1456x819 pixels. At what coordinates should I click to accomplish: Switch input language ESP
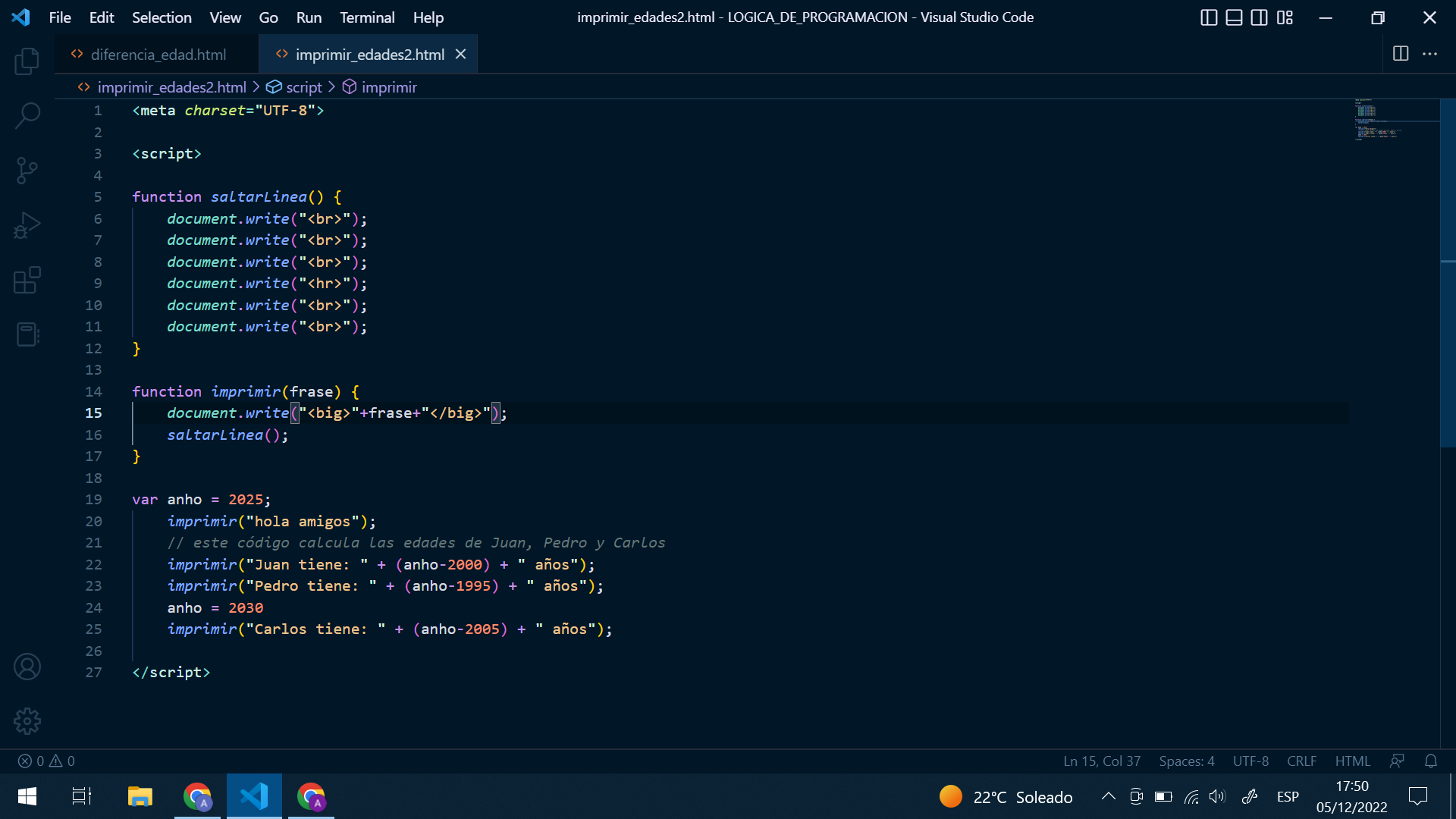pyautogui.click(x=1288, y=796)
